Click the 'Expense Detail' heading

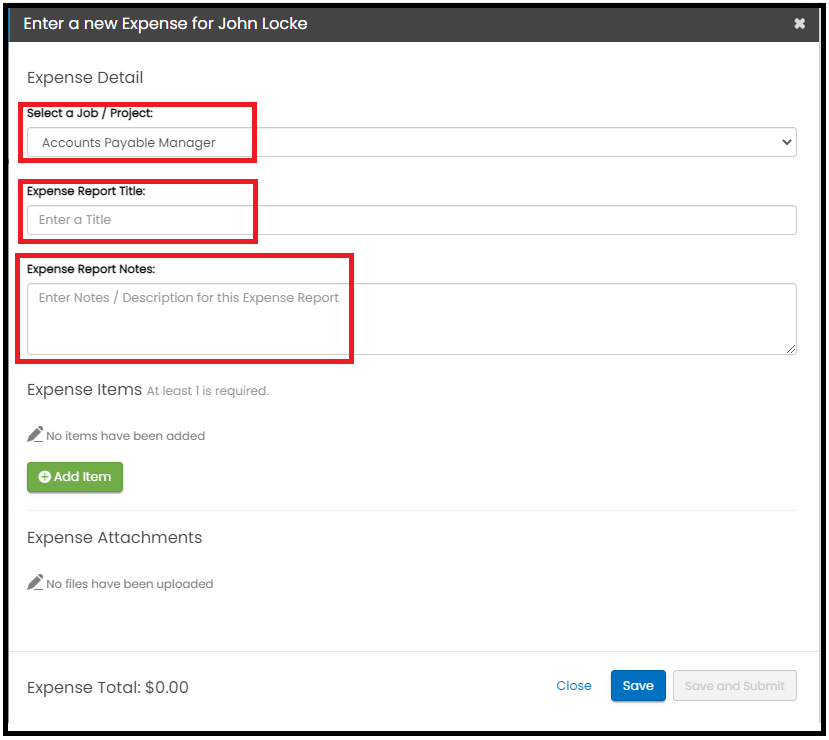pyautogui.click(x=85, y=78)
